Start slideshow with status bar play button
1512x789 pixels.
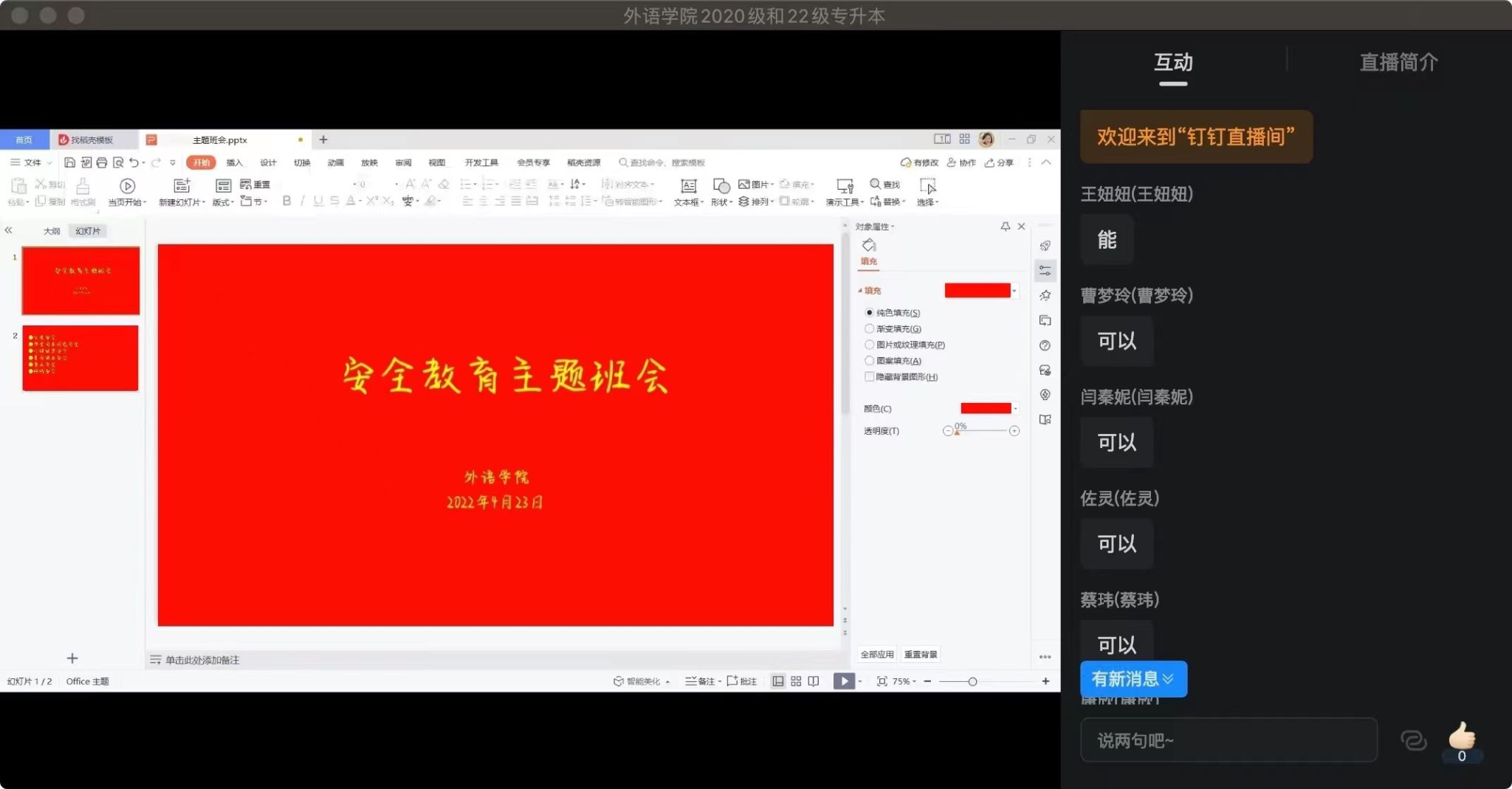(843, 681)
